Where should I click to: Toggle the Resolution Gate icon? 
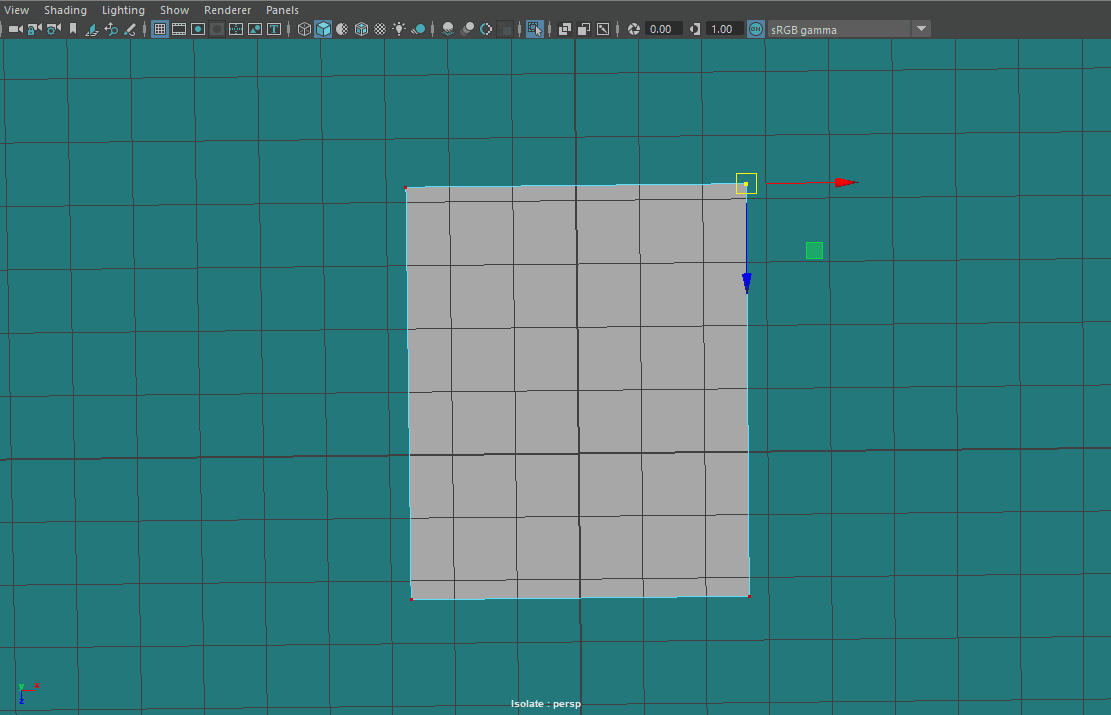tap(198, 29)
